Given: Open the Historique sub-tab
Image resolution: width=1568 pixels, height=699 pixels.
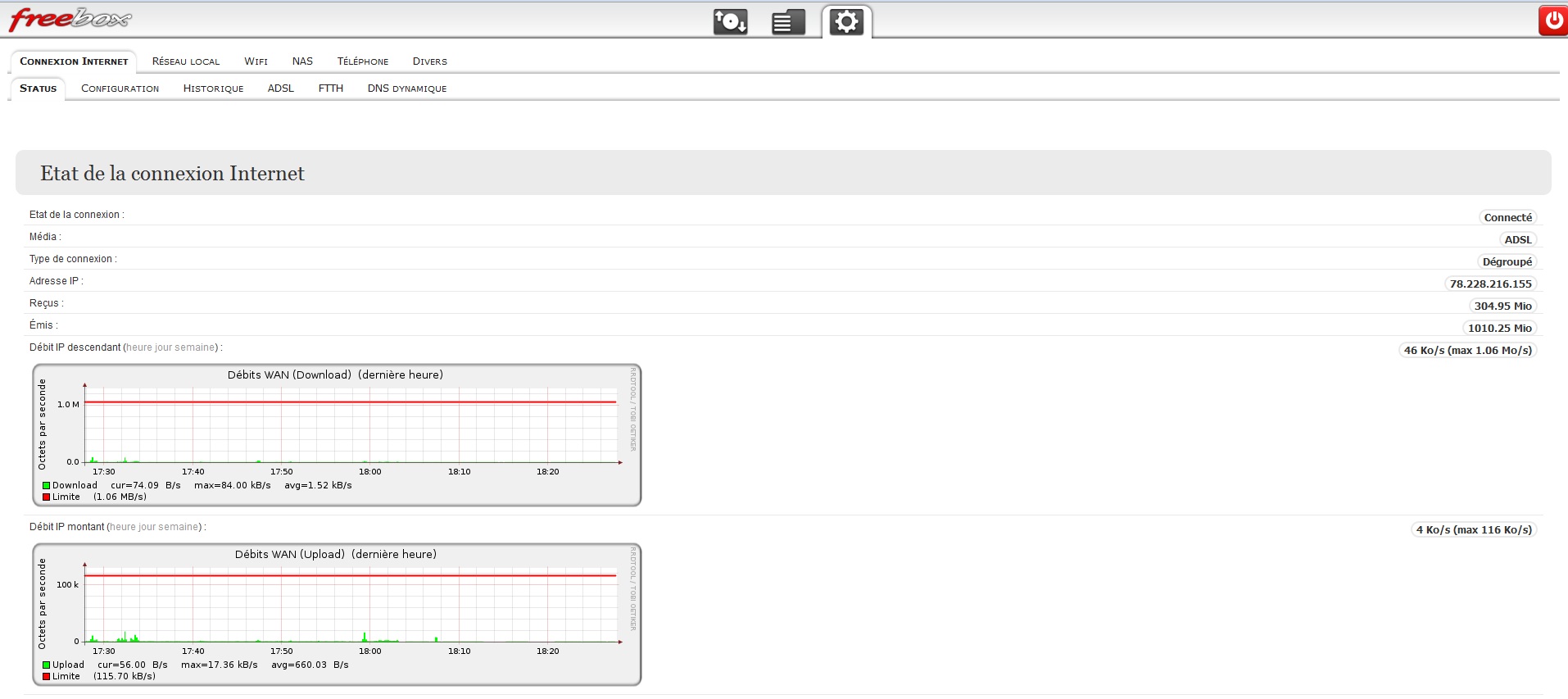Looking at the screenshot, I should point(213,89).
